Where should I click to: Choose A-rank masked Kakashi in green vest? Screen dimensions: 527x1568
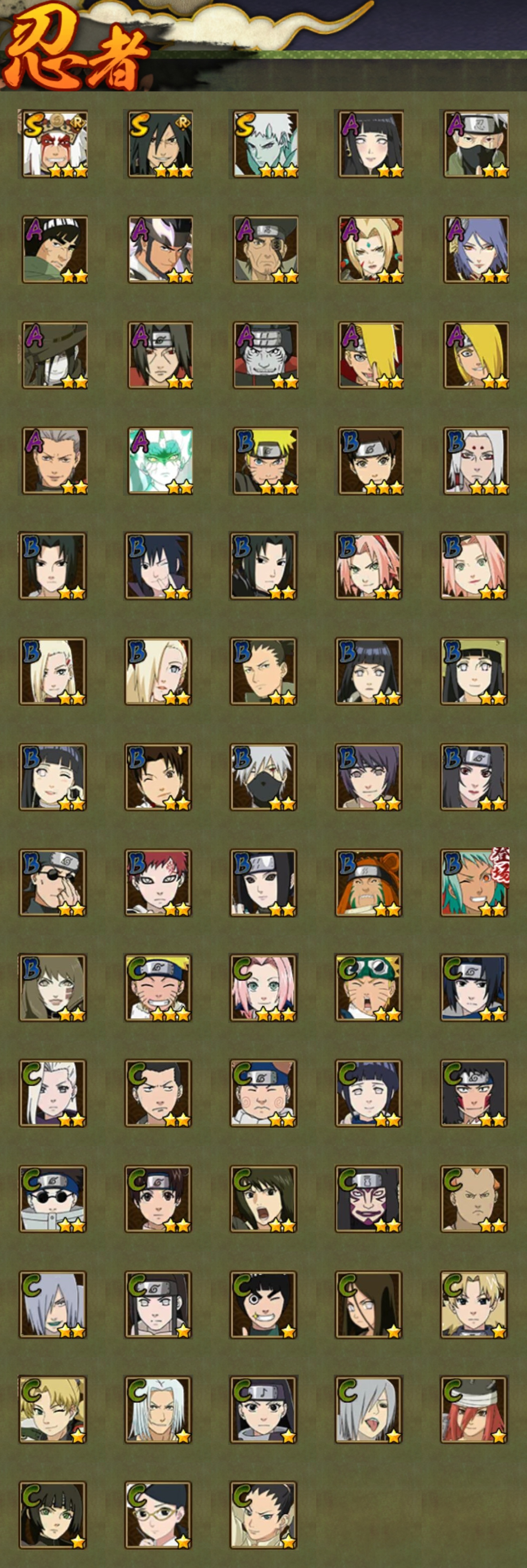476,144
